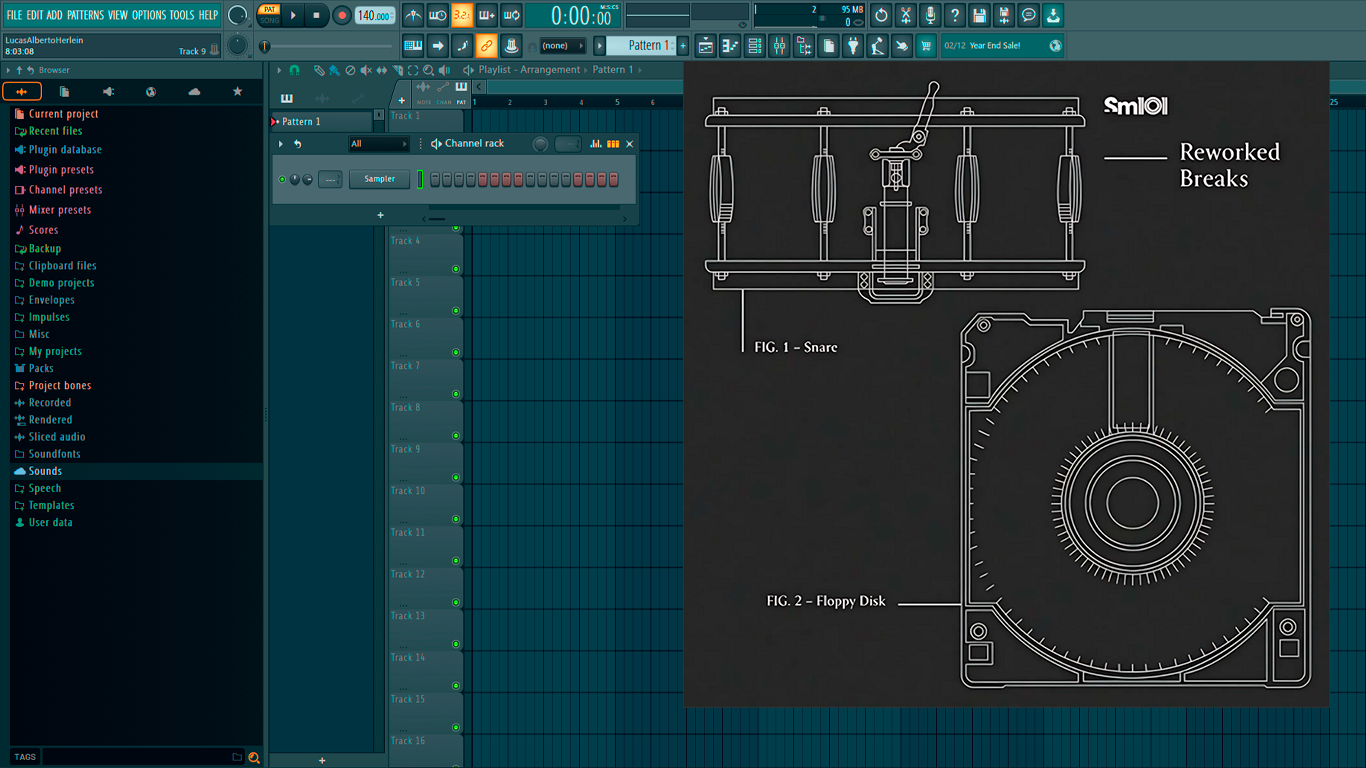The image size is (1366, 768).
Task: Open the OPTIONS menu
Action: point(149,15)
